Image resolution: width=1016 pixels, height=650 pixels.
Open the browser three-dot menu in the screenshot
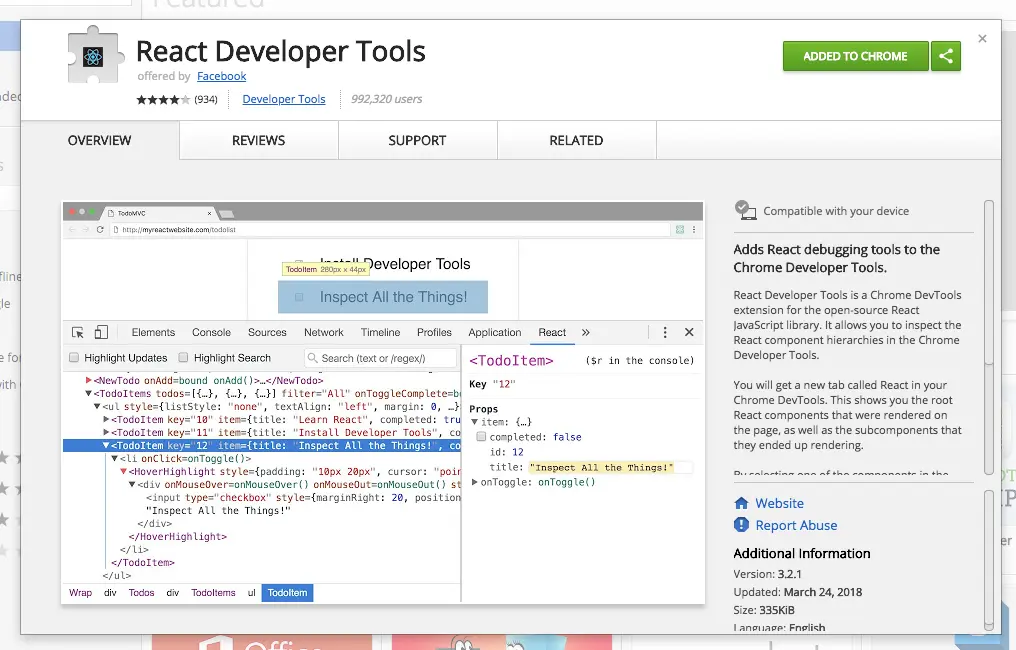pos(694,229)
